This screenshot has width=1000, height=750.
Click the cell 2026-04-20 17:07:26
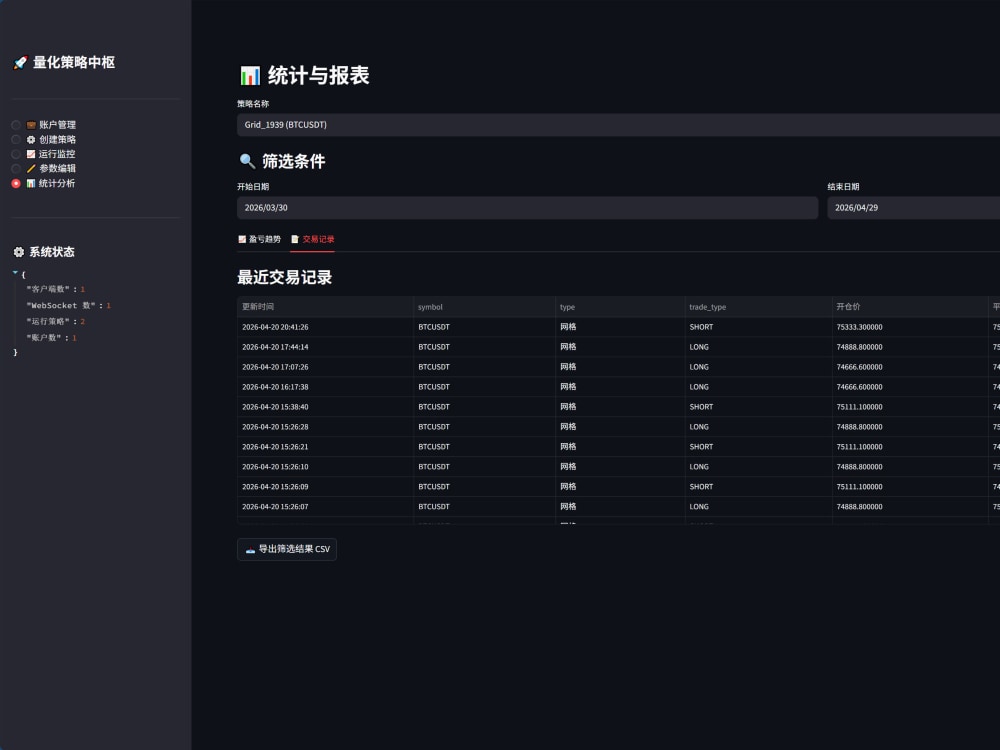click(325, 367)
